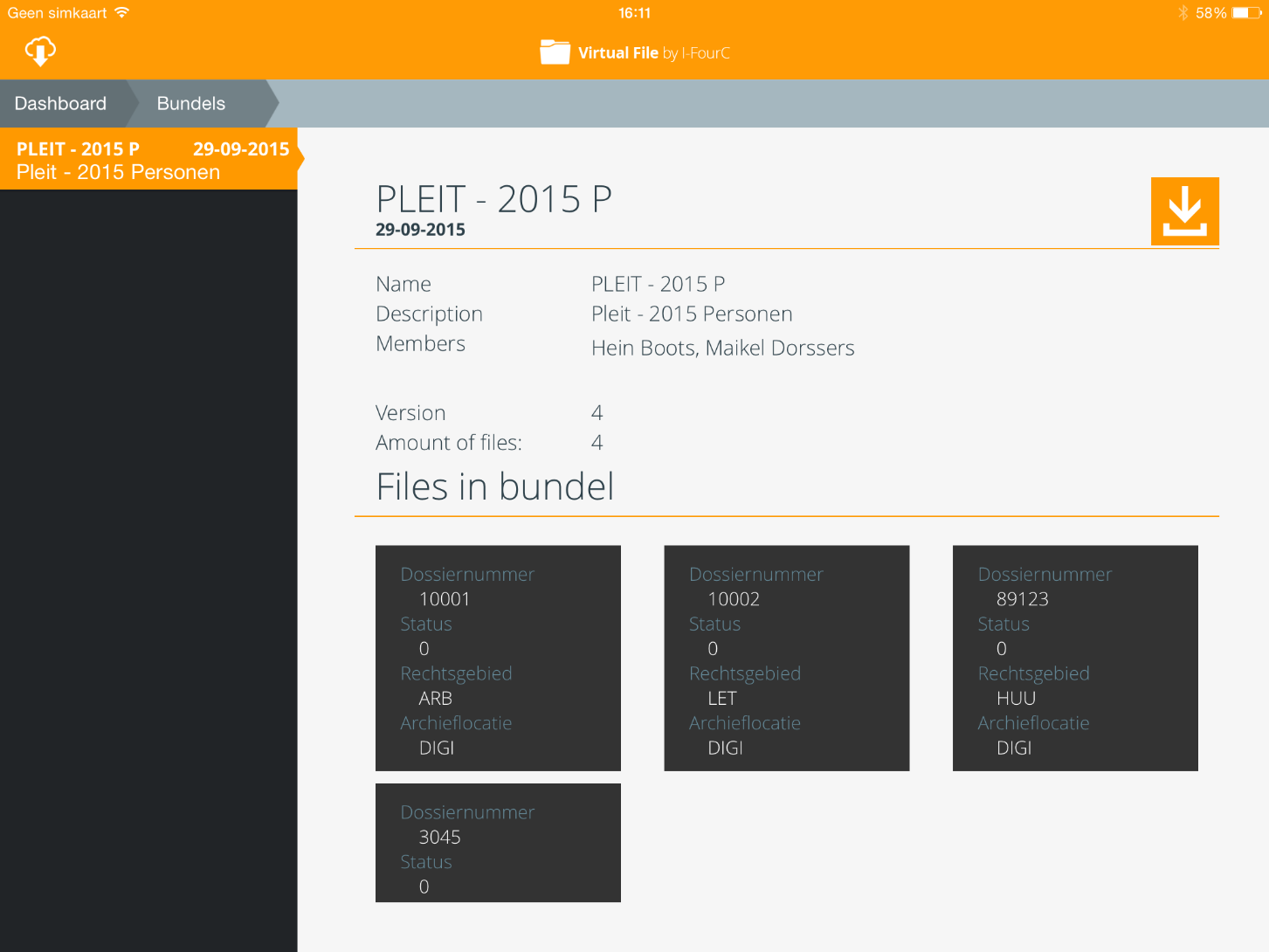Screen dimensions: 1269x952
Task: Tap ARB Rechtsgebied value
Action: [x=435, y=698]
